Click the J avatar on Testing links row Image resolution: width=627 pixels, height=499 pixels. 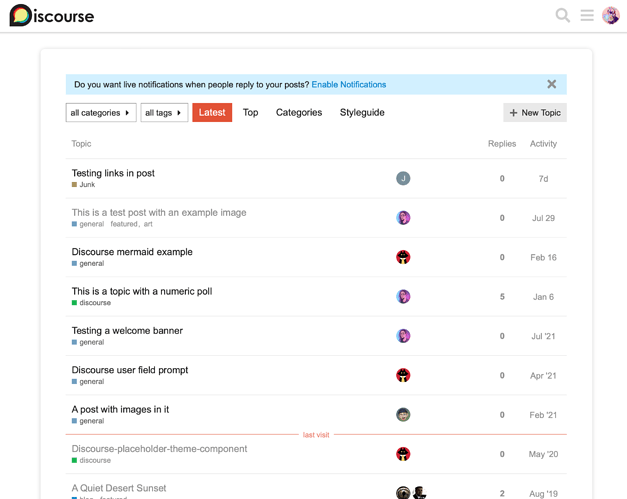pos(403,178)
